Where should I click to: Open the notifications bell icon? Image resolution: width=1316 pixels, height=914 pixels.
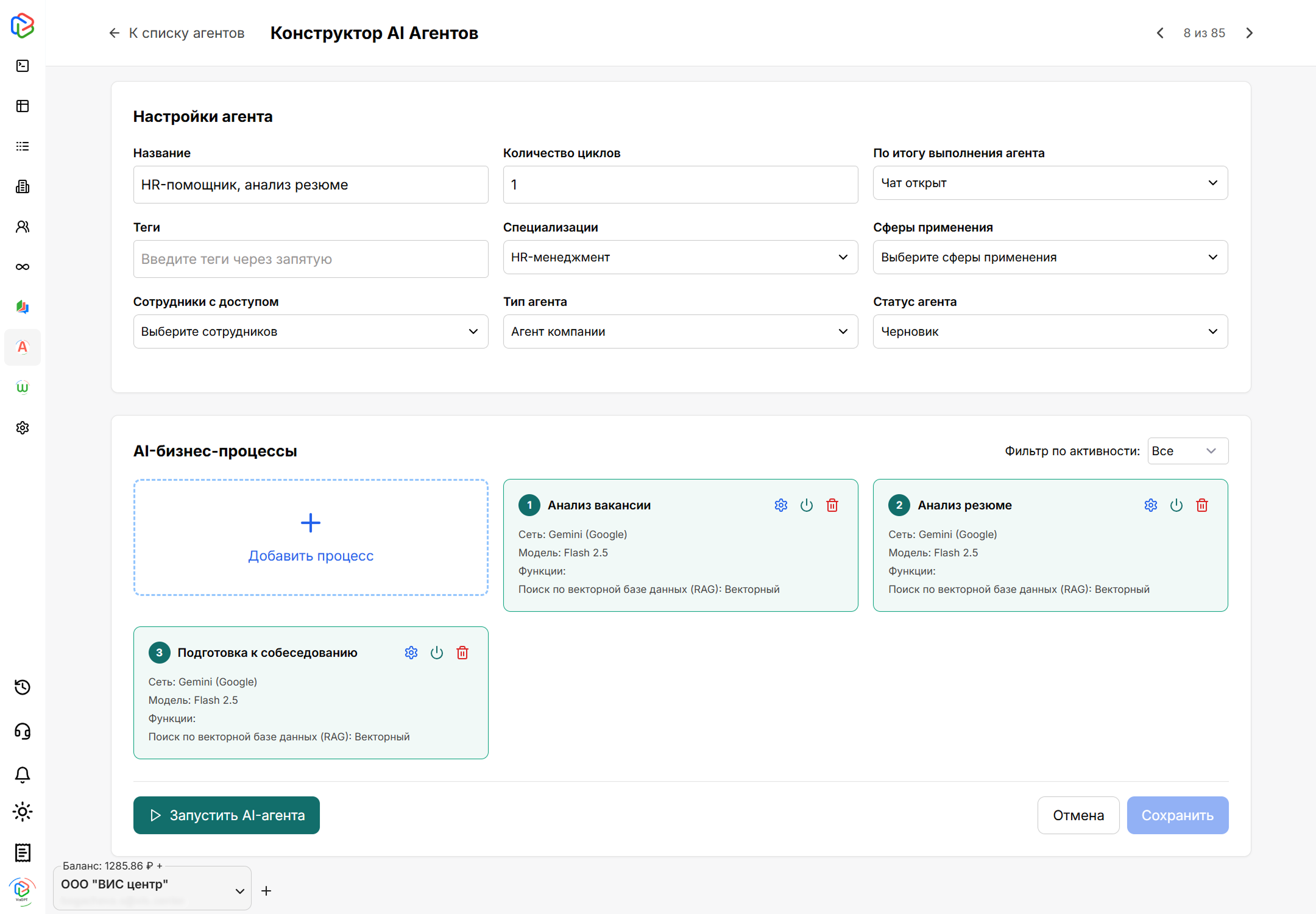pos(23,774)
